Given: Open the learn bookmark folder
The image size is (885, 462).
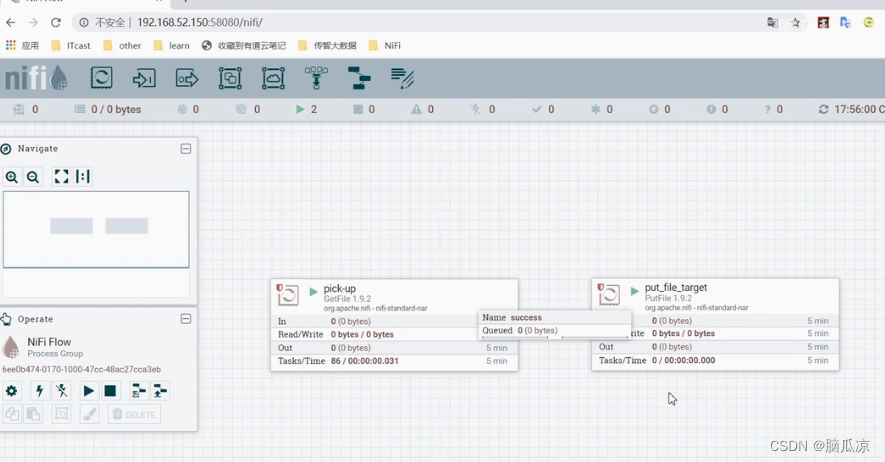Looking at the screenshot, I should (172, 46).
